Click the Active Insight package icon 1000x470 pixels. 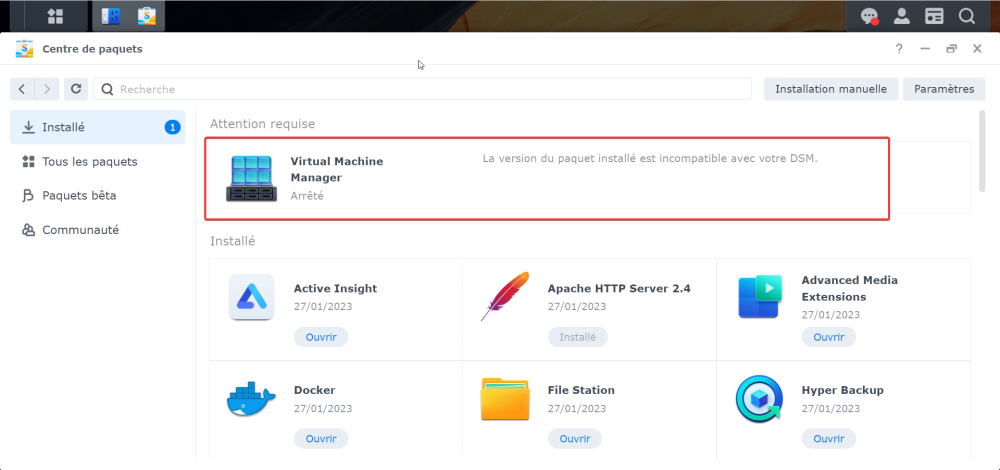pos(251,297)
